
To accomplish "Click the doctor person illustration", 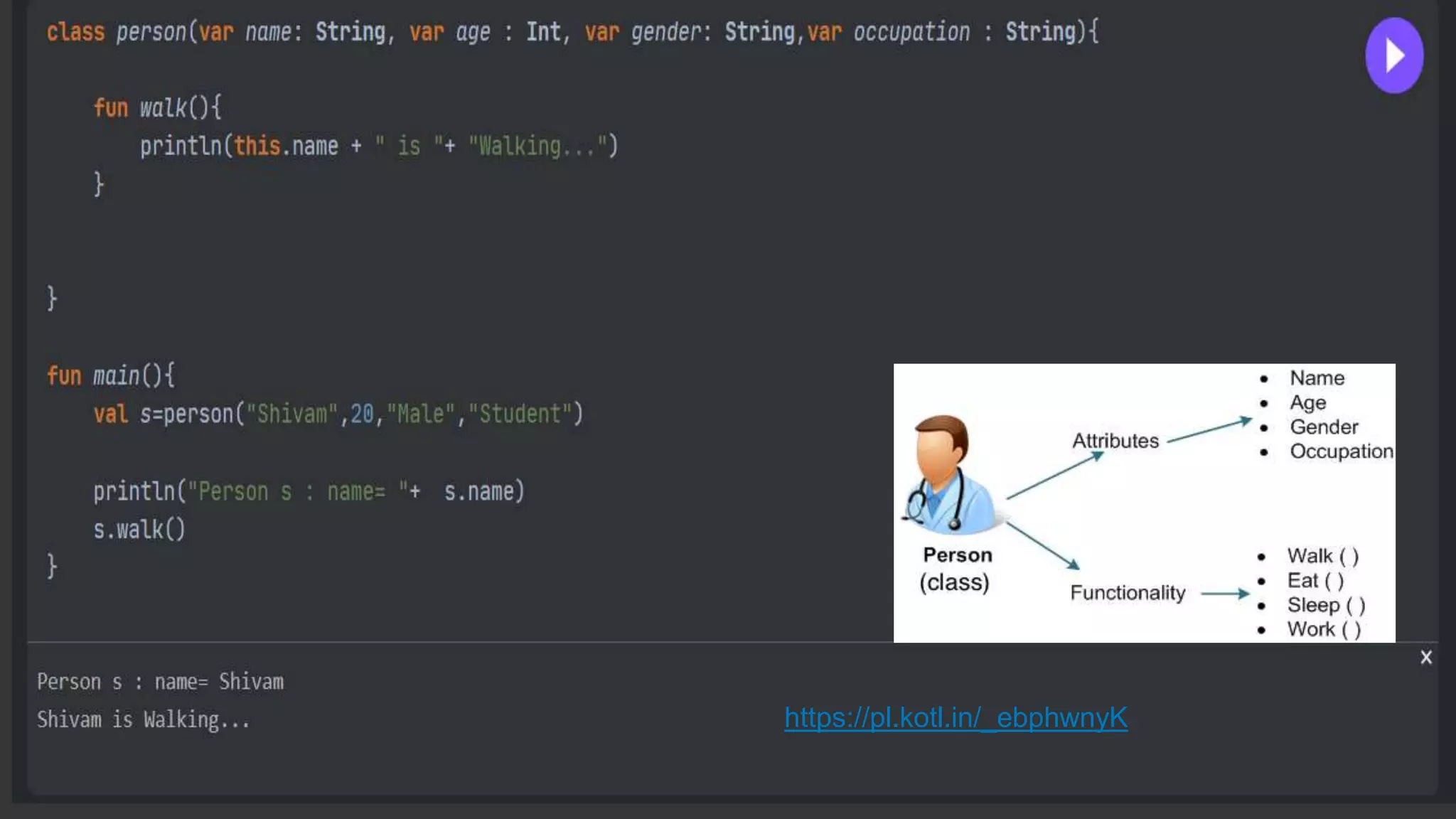I will click(x=950, y=474).
